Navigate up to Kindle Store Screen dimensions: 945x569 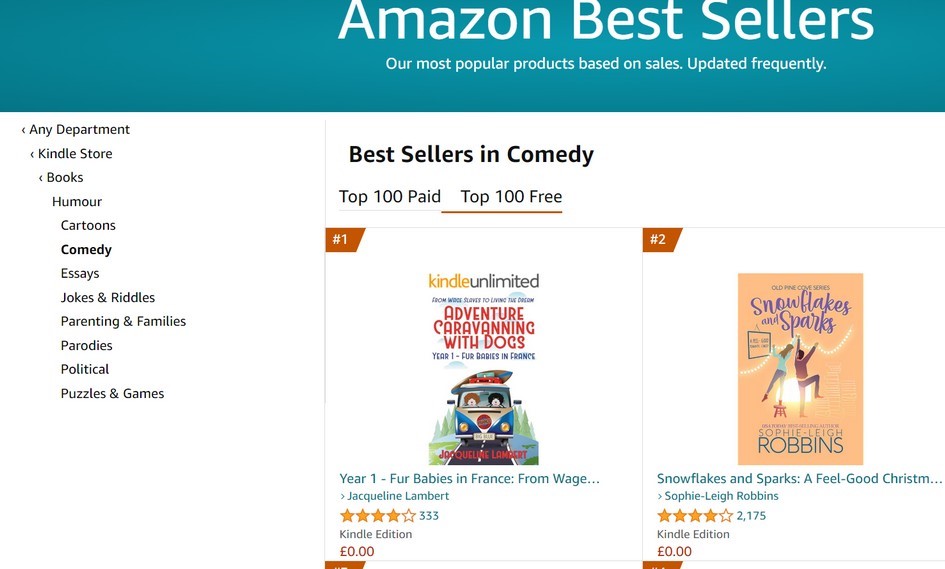coord(74,154)
